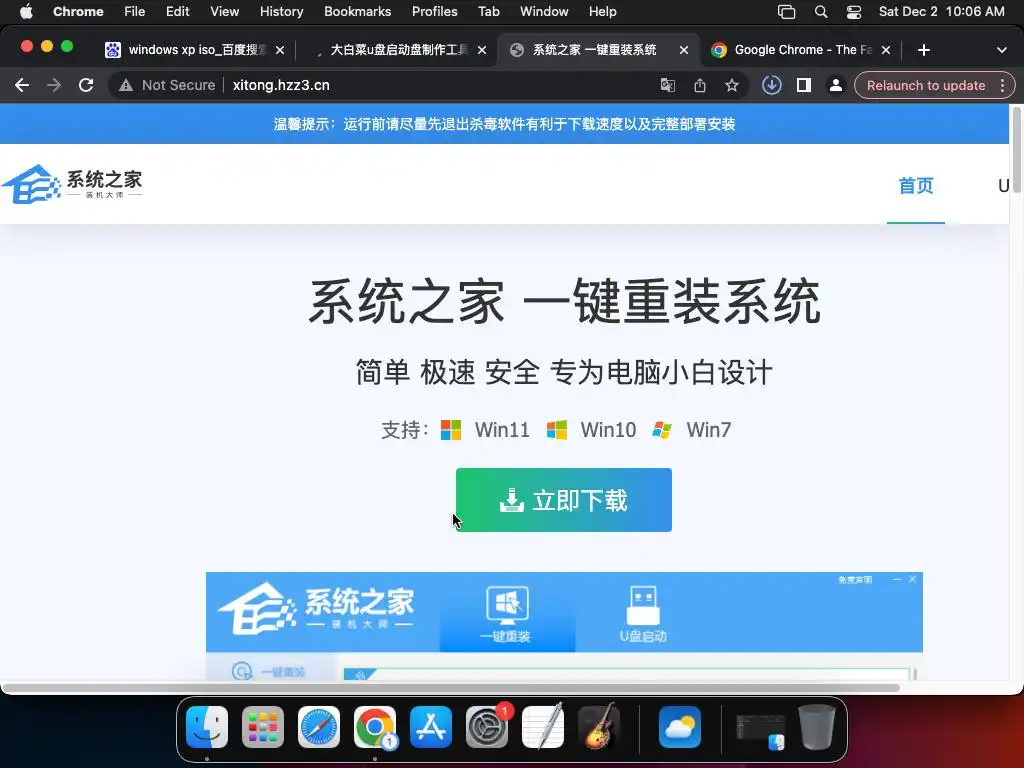Screen dimensions: 1024x768
Task: Open the File menu
Action: tap(135, 11)
